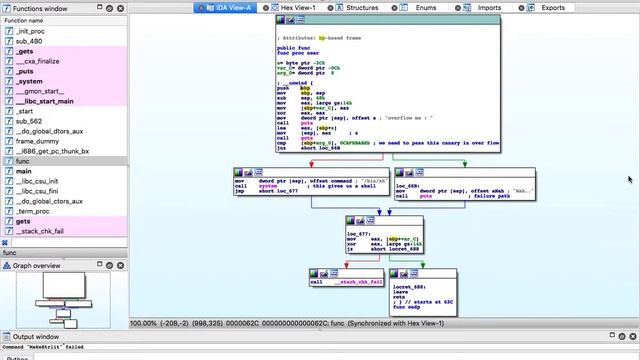Click the third title icon of the system call node
This screenshot has height=360, width=640.
[258, 172]
